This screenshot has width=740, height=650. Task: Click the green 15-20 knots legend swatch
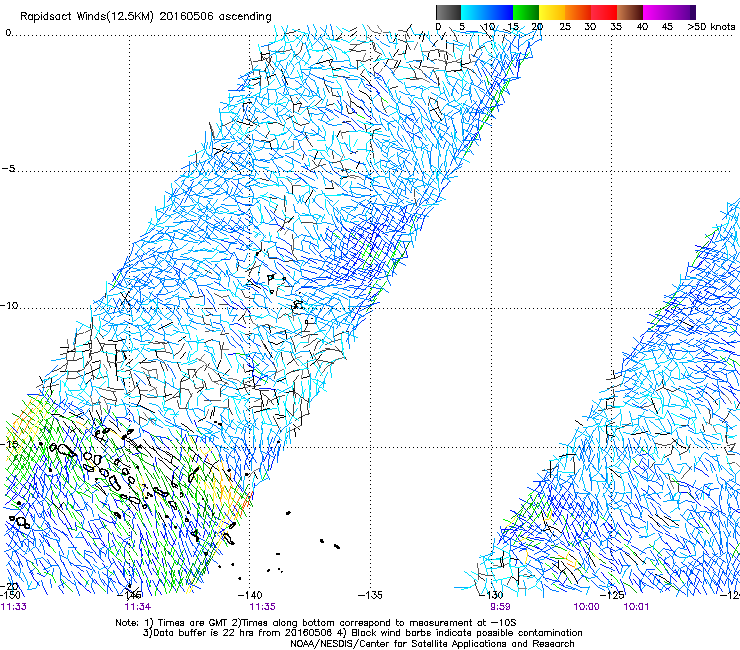point(526,12)
